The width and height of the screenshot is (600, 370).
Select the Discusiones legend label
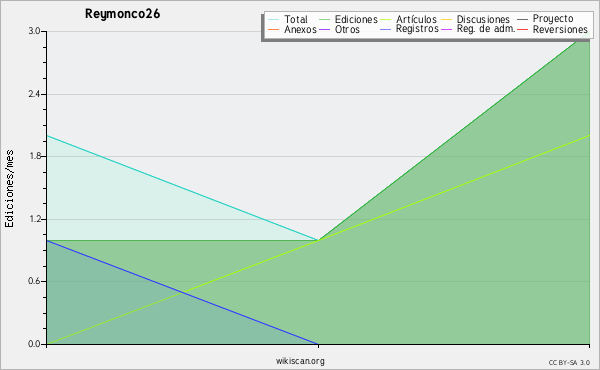(x=483, y=19)
